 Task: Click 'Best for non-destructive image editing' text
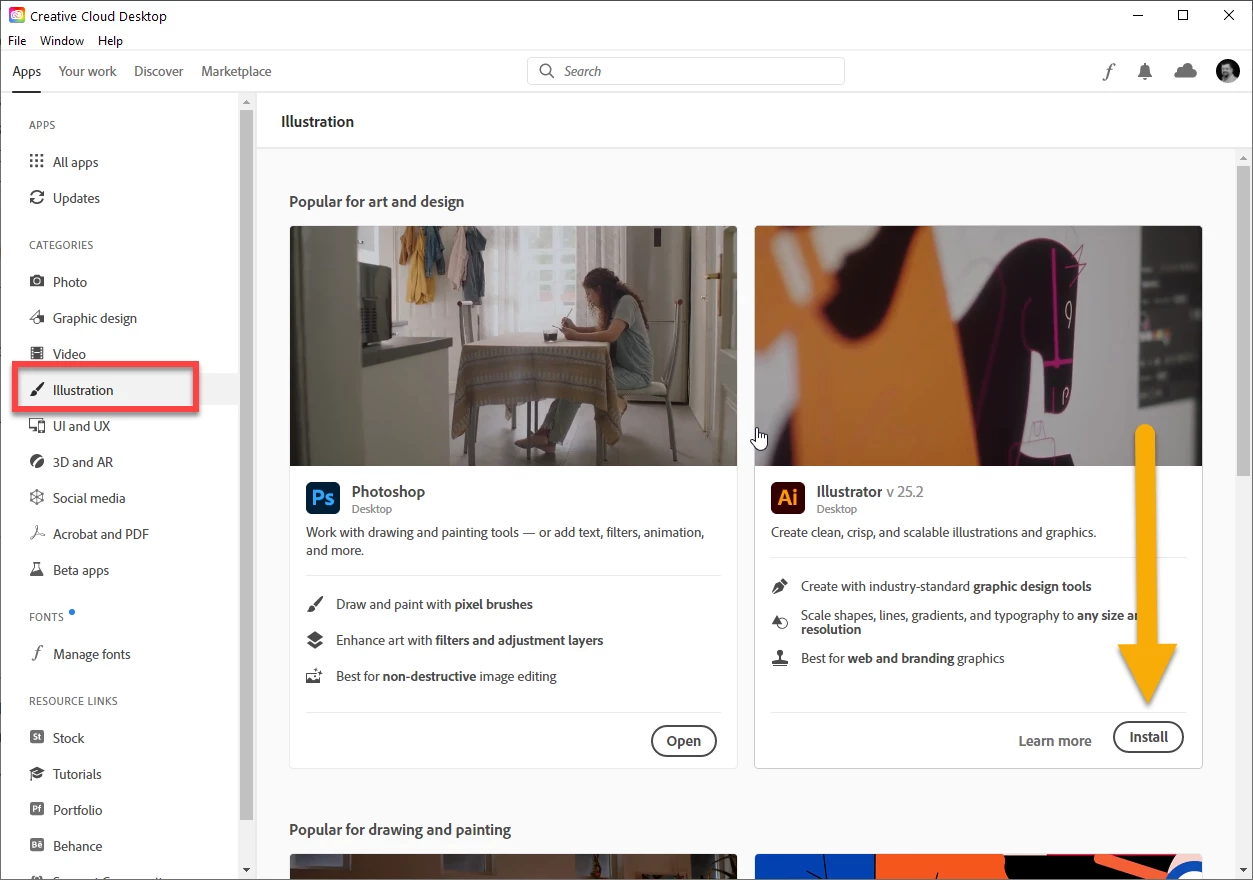coord(446,676)
